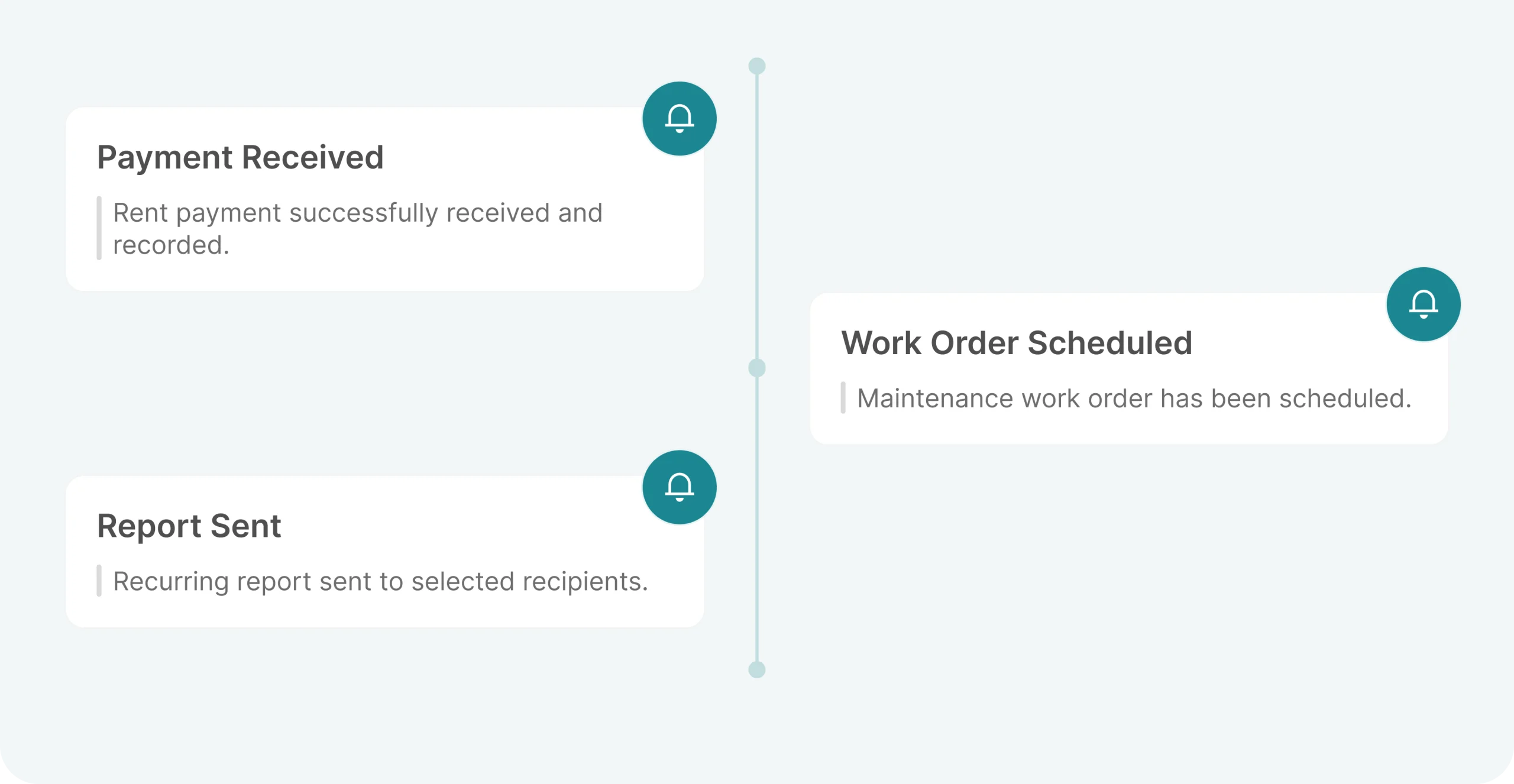1514x784 pixels.
Task: Click the gray bar beside maintenance text
Action: [x=843, y=398]
